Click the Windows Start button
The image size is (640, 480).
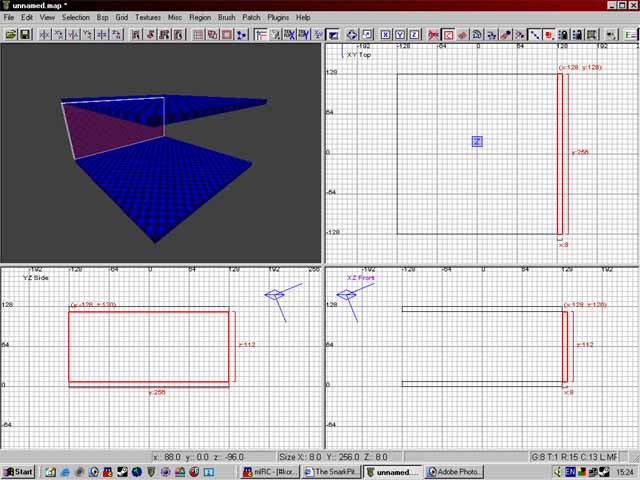tap(18, 471)
